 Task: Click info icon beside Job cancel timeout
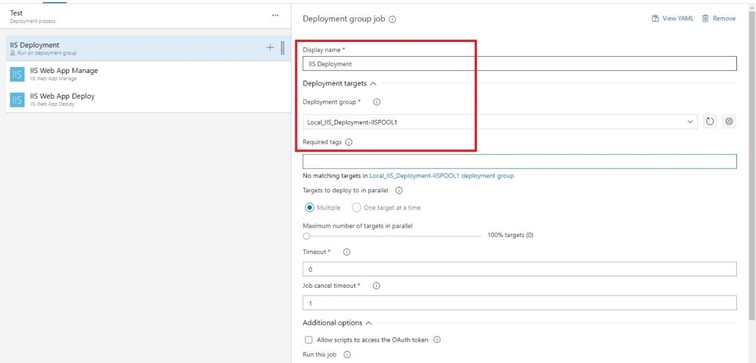point(377,286)
